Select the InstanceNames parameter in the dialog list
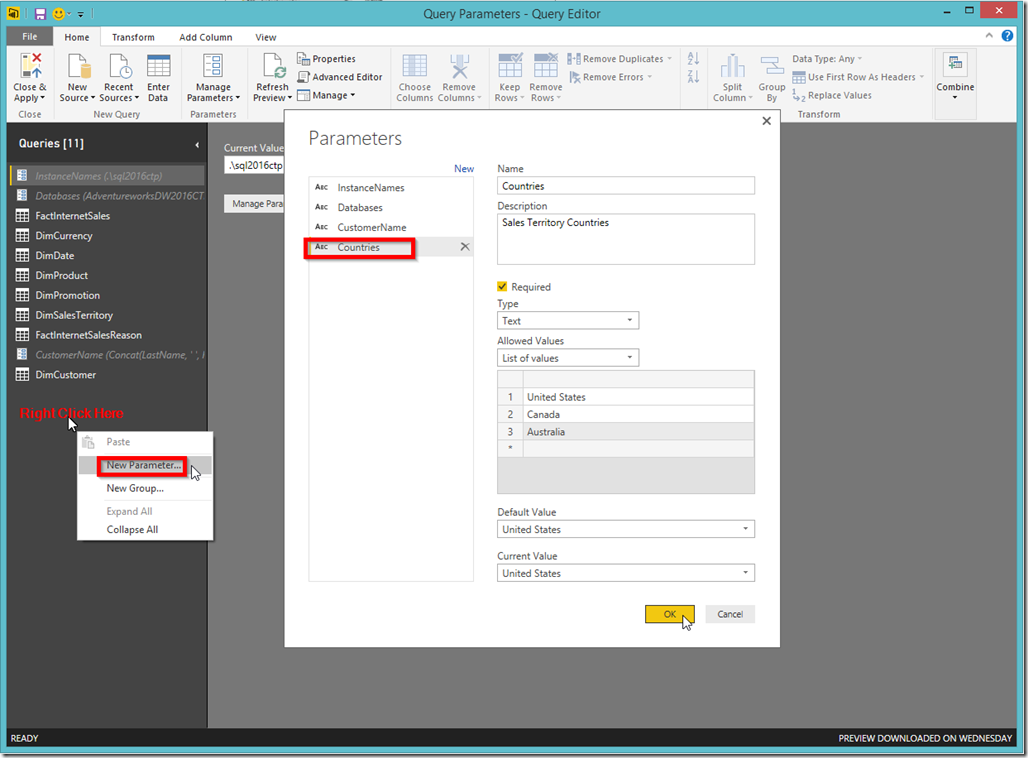Viewport: 1028px width, 758px height. point(391,188)
